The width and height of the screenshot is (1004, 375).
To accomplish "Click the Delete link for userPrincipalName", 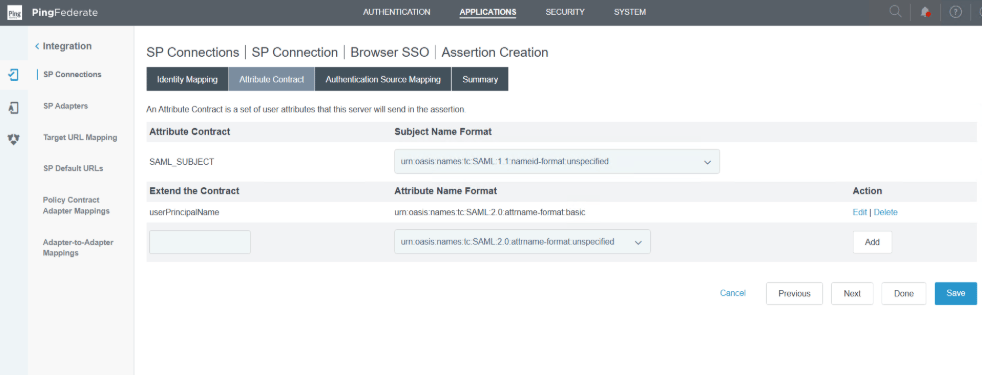I will click(886, 212).
